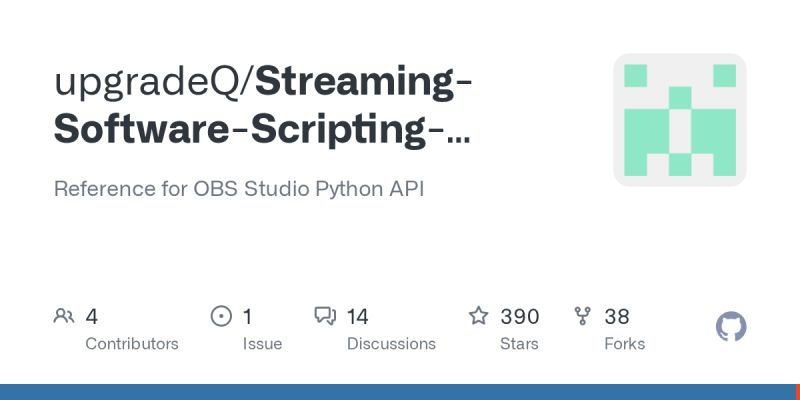Click the fork icon beside 38

[583, 316]
